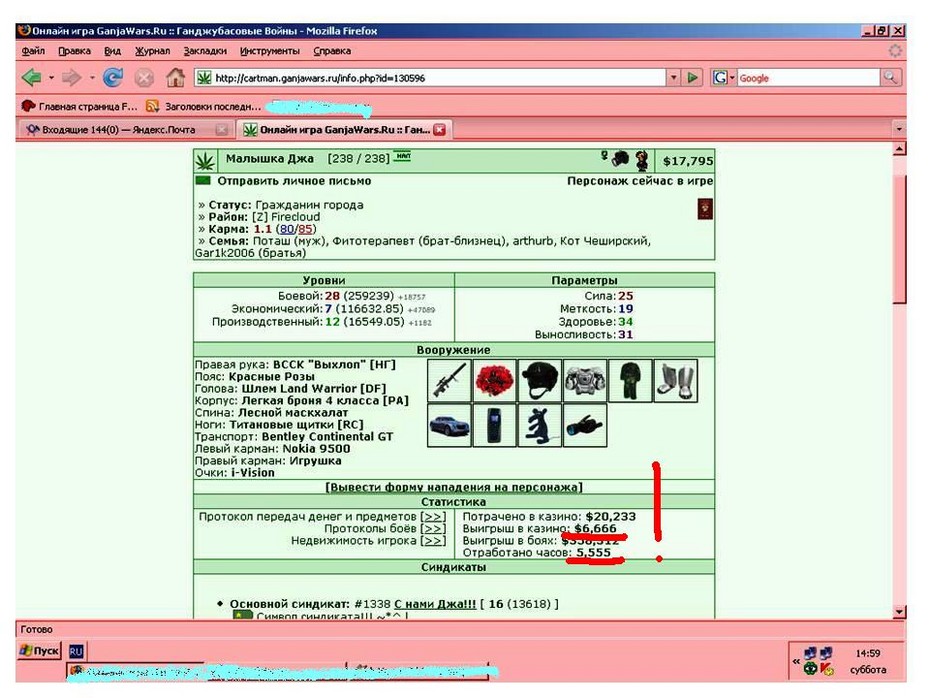The height and width of the screenshot is (698, 930).
Task: Close the Яндекс.Почта tab
Action: click(221, 129)
